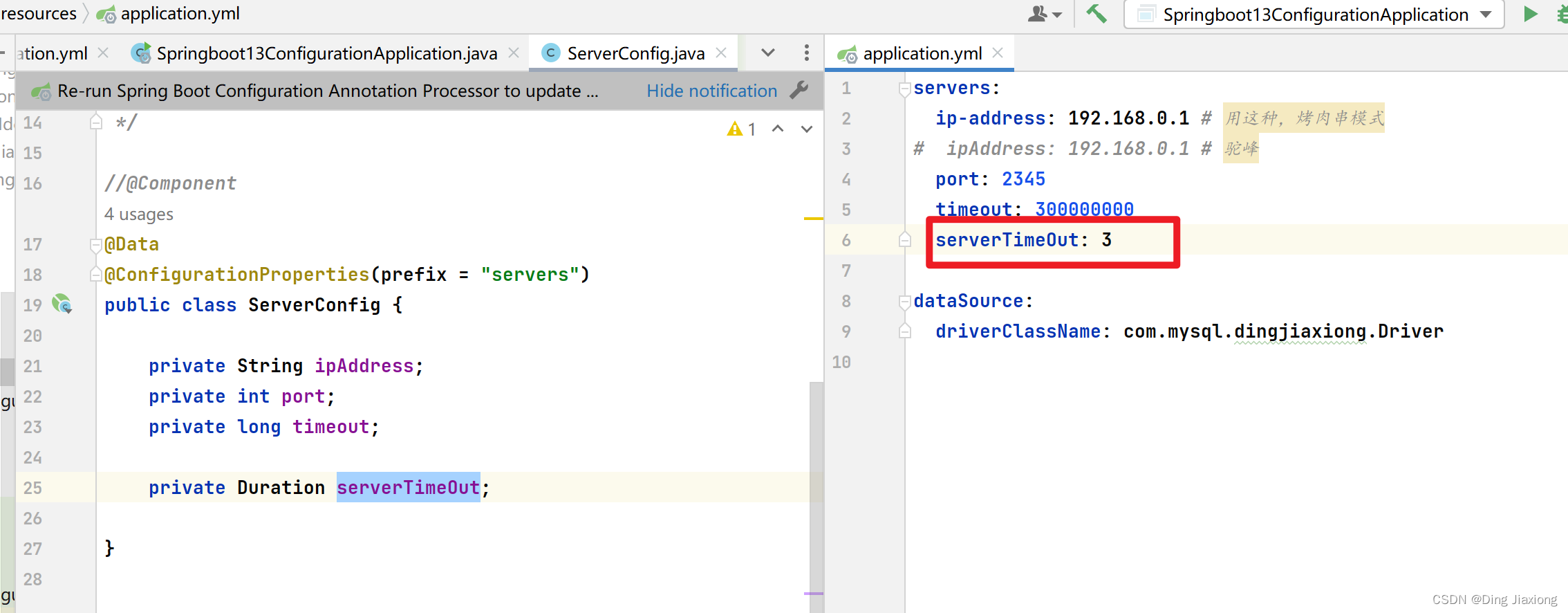Image resolution: width=1568 pixels, height=613 pixels.
Task: Click the port value 2345
Action: [x=1023, y=179]
